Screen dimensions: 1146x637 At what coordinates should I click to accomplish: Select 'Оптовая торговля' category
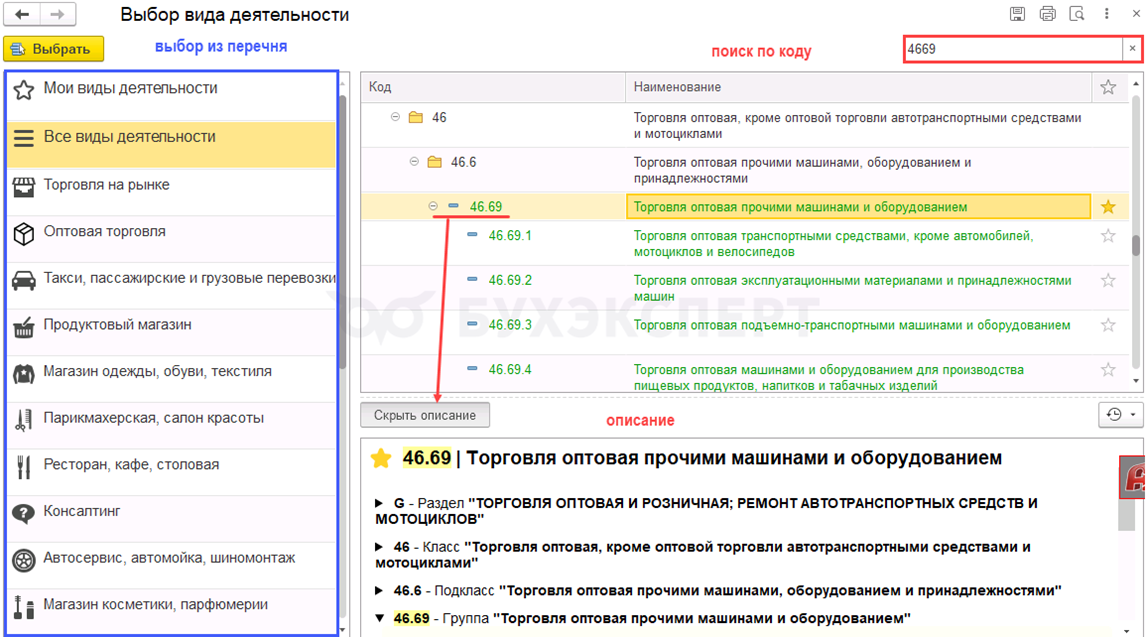[104, 232]
